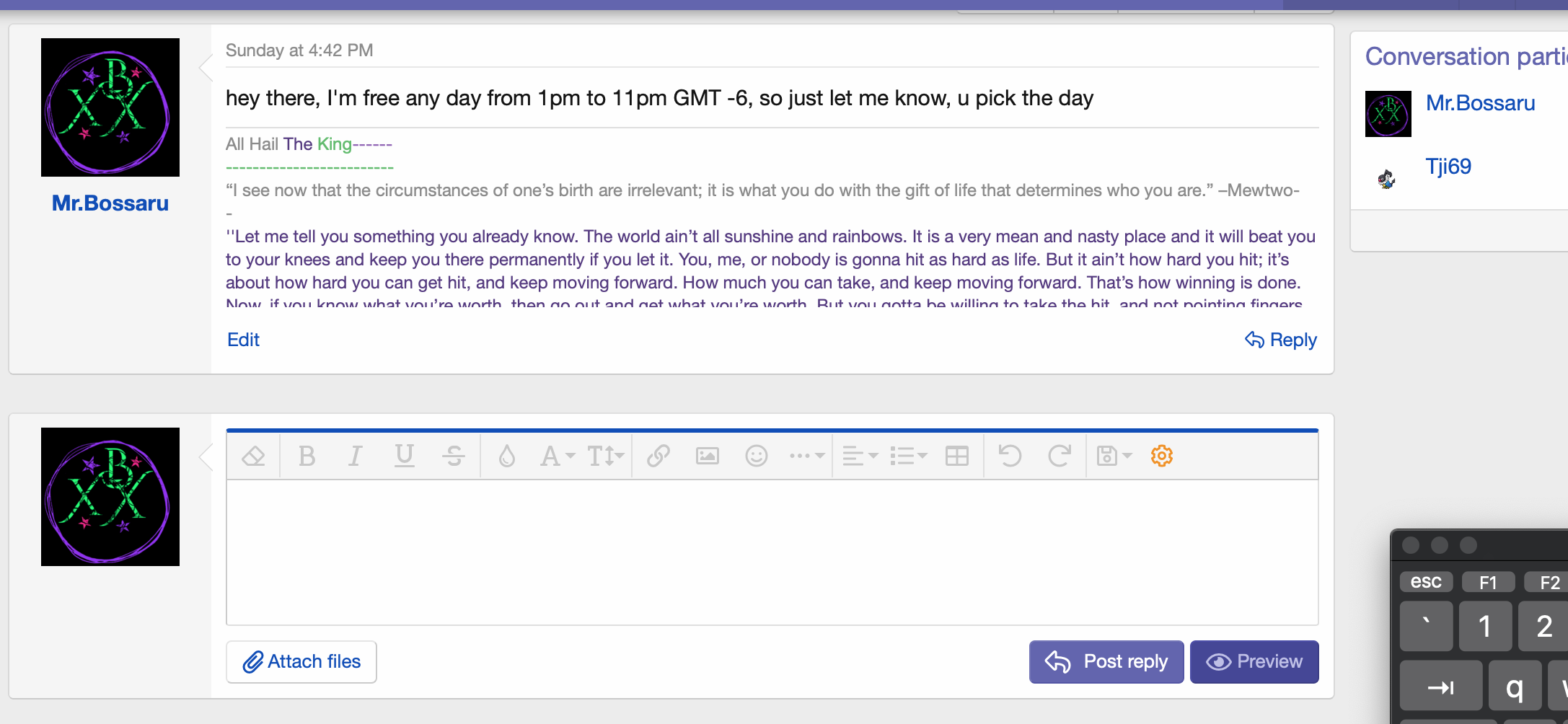
Task: Insert a smiley emoji
Action: [x=756, y=455]
